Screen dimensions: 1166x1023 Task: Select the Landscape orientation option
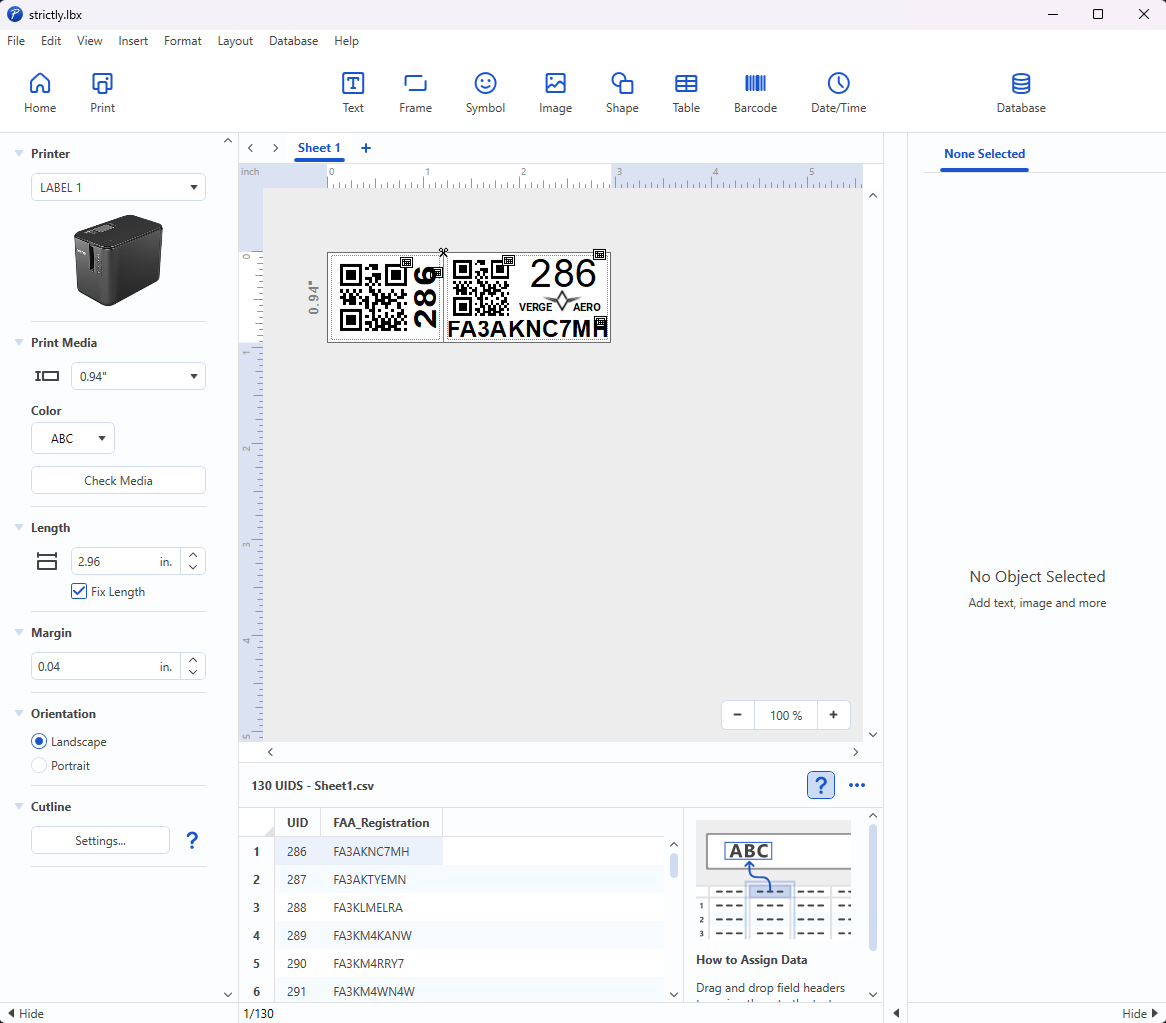pos(37,741)
